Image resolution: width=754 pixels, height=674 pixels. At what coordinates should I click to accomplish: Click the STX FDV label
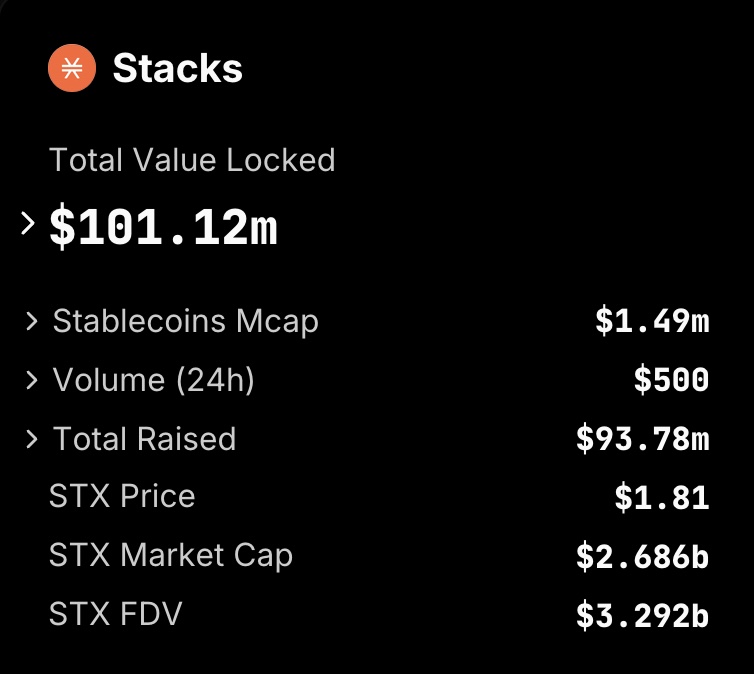(116, 613)
